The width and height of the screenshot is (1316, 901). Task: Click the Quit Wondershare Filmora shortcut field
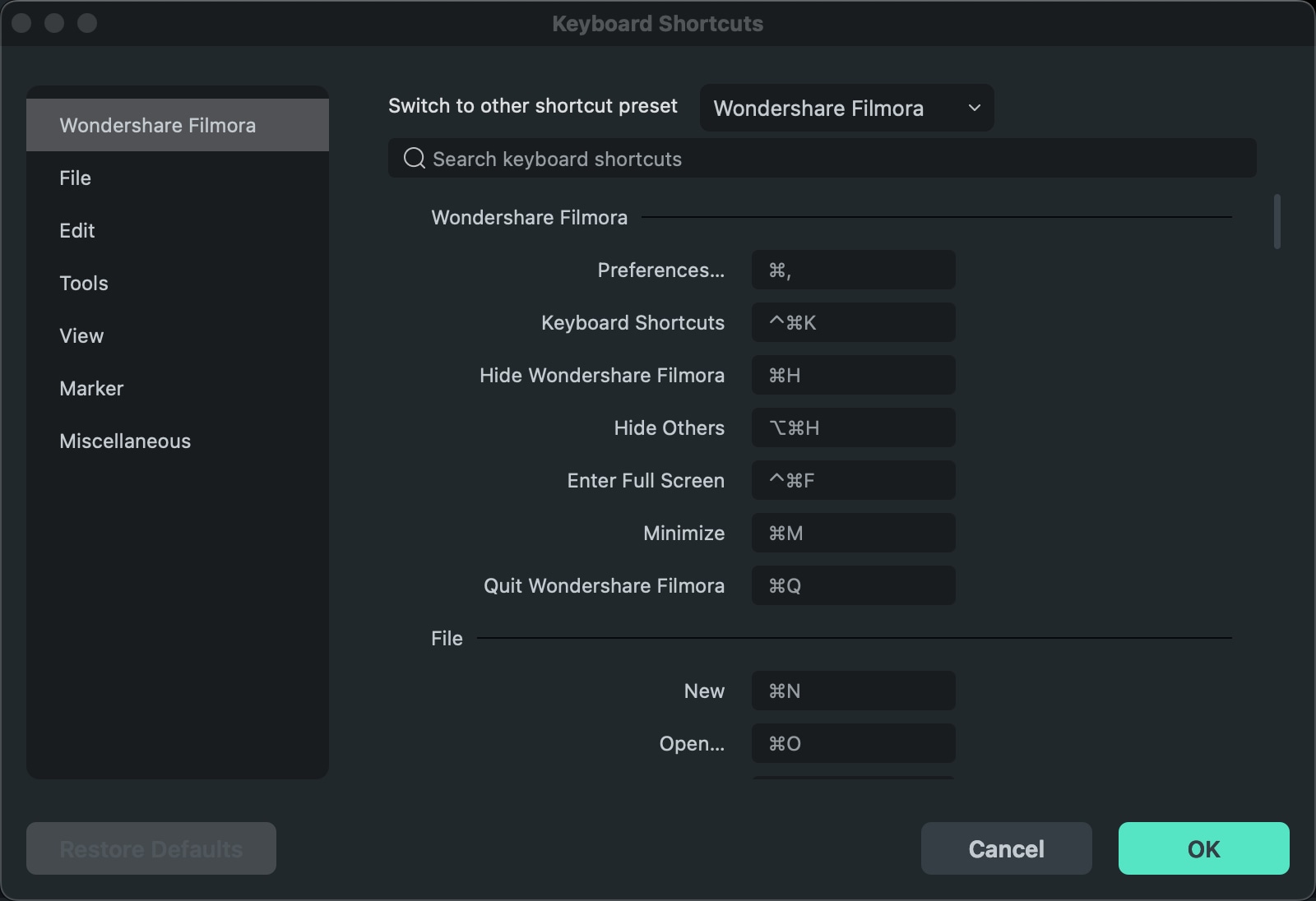853,585
